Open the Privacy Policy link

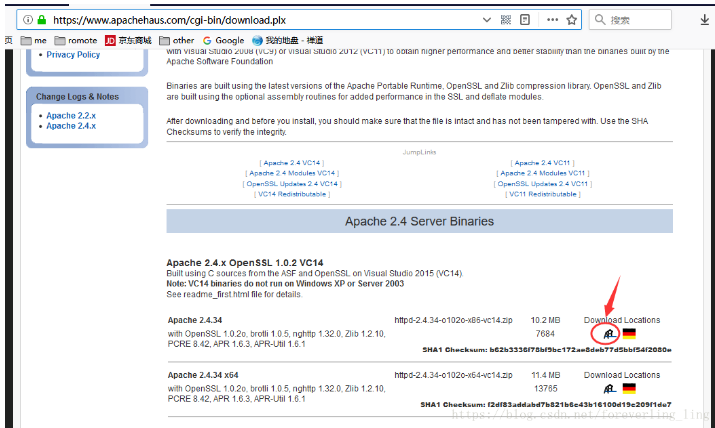(73, 55)
